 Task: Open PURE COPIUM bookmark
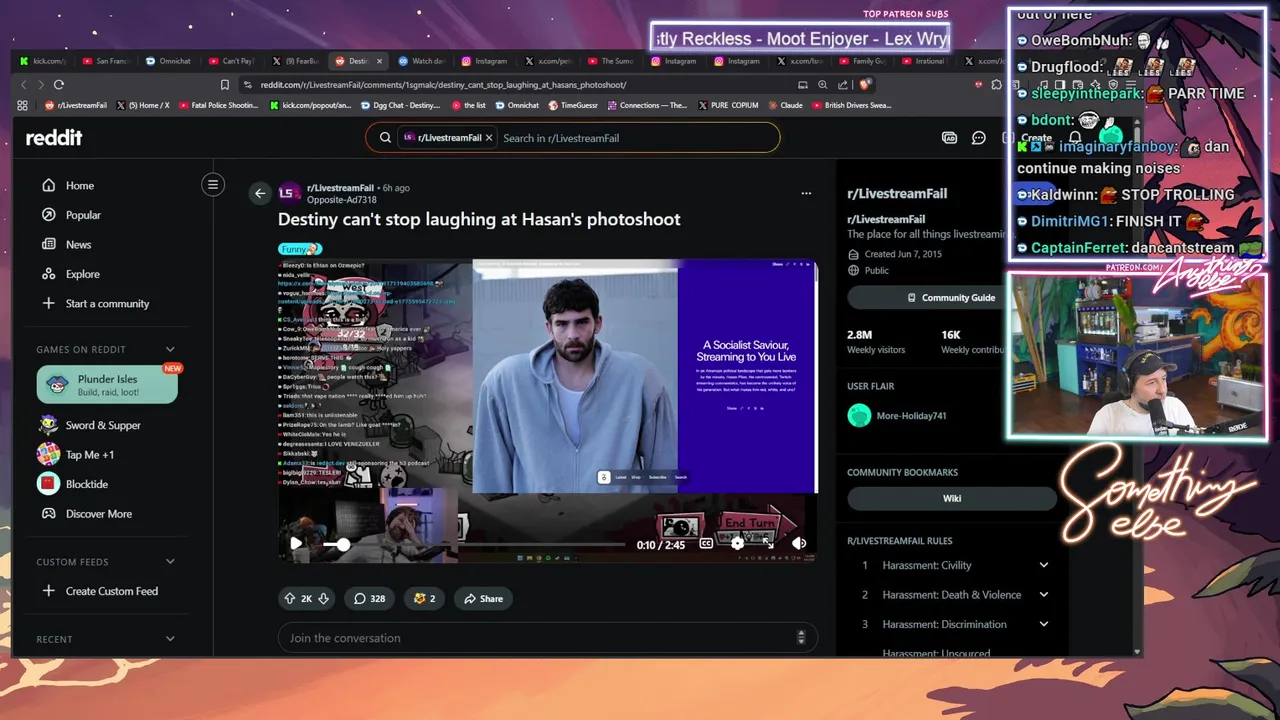click(x=728, y=105)
